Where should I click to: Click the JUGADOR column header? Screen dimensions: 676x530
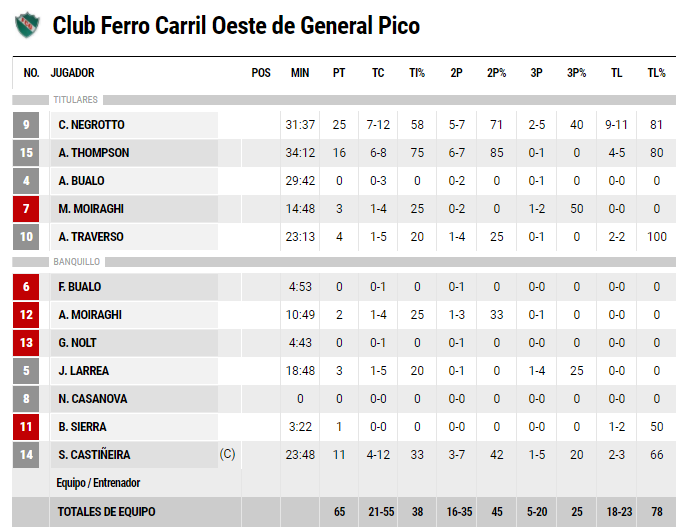click(x=72, y=73)
